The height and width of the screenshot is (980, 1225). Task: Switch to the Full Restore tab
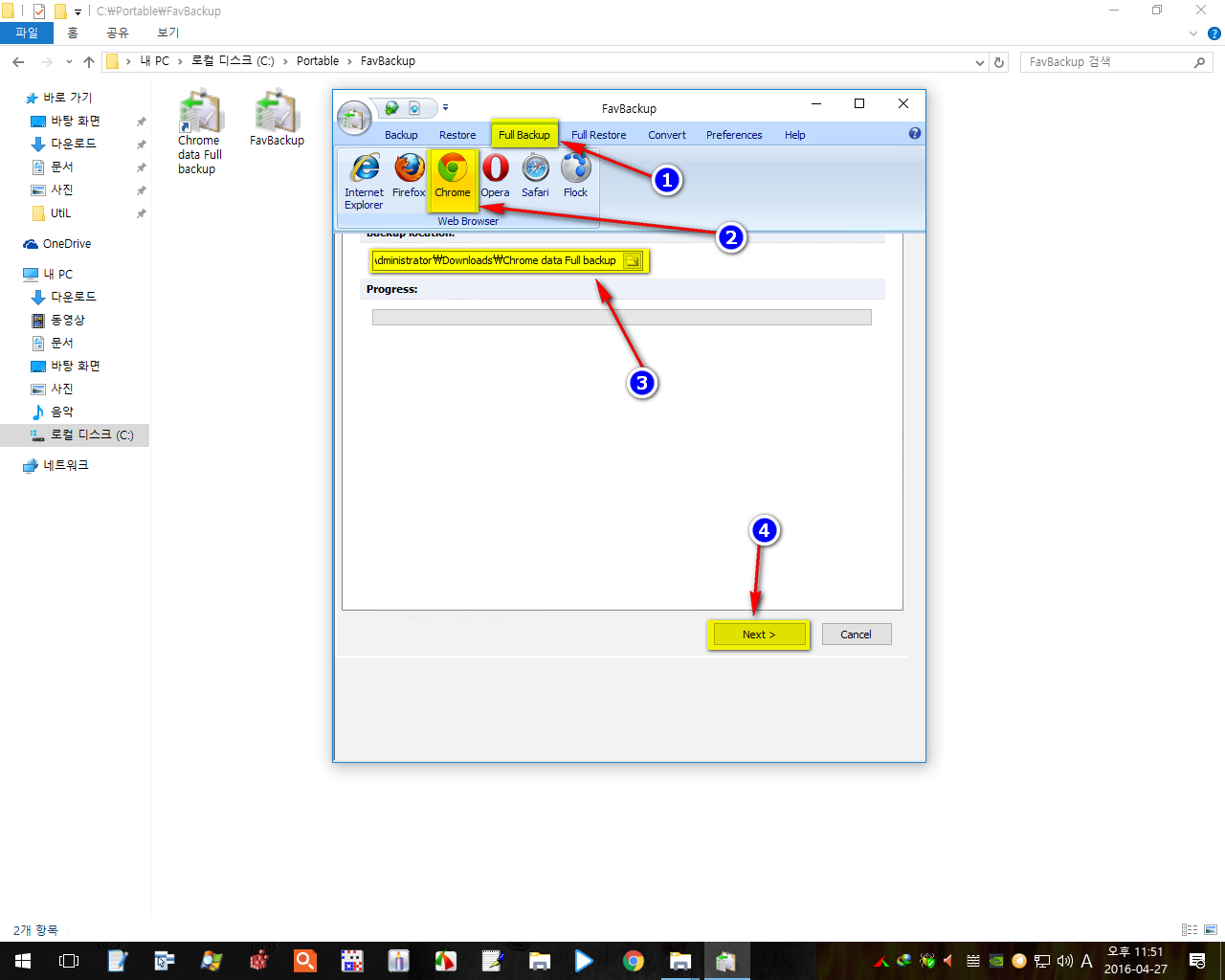coord(599,135)
